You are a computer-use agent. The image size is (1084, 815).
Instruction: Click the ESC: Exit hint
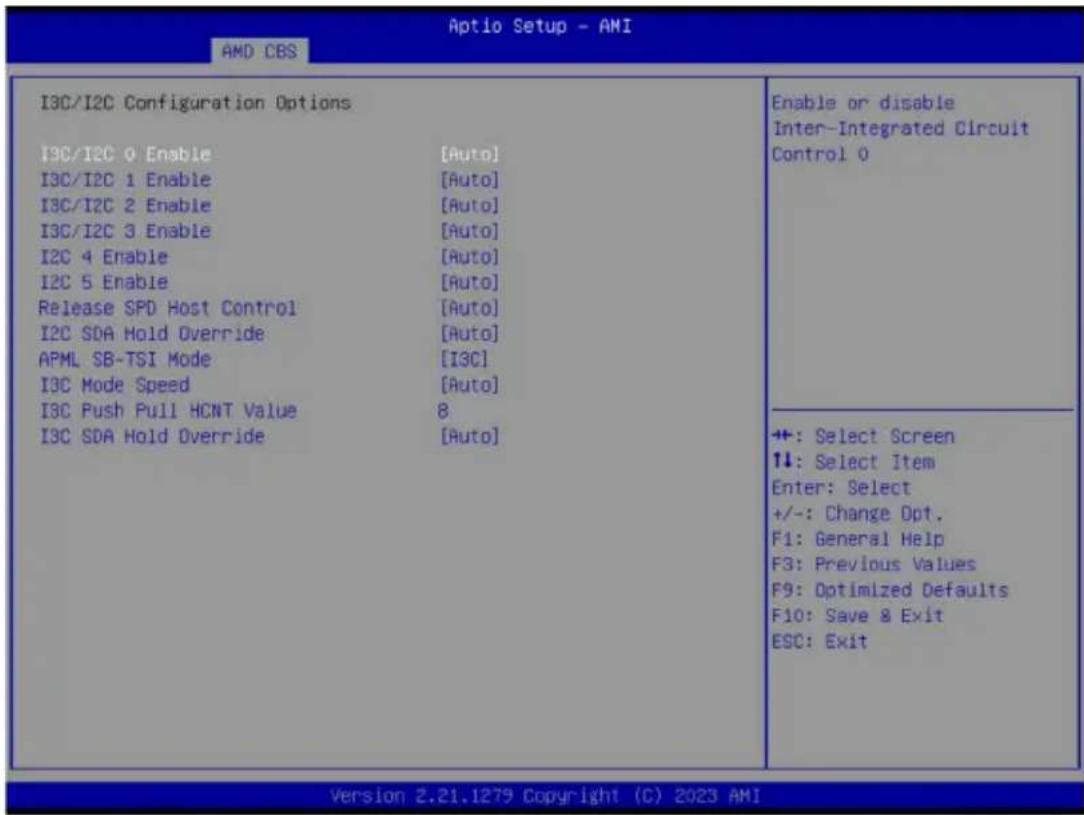click(x=819, y=641)
